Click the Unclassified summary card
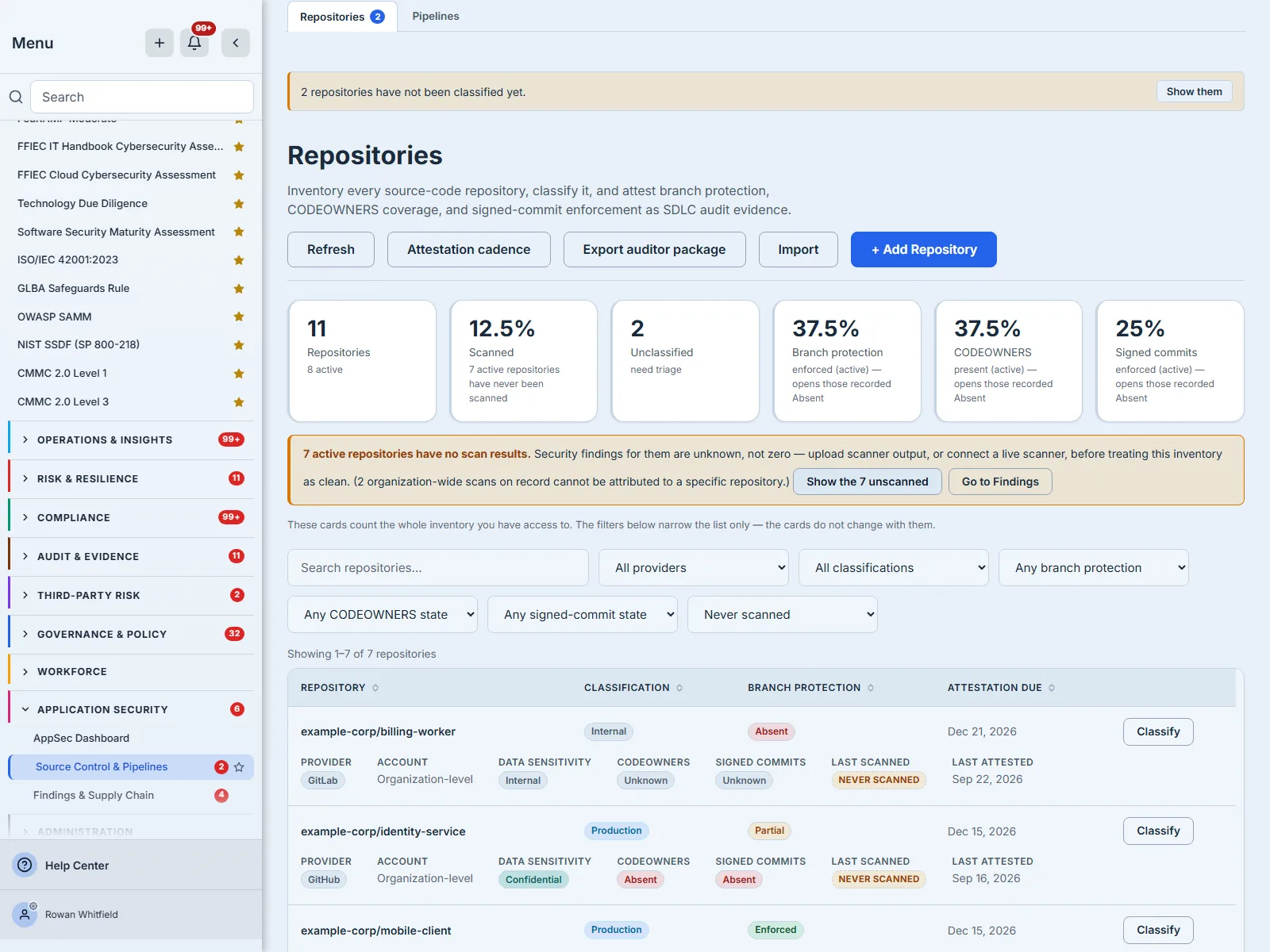 point(685,361)
